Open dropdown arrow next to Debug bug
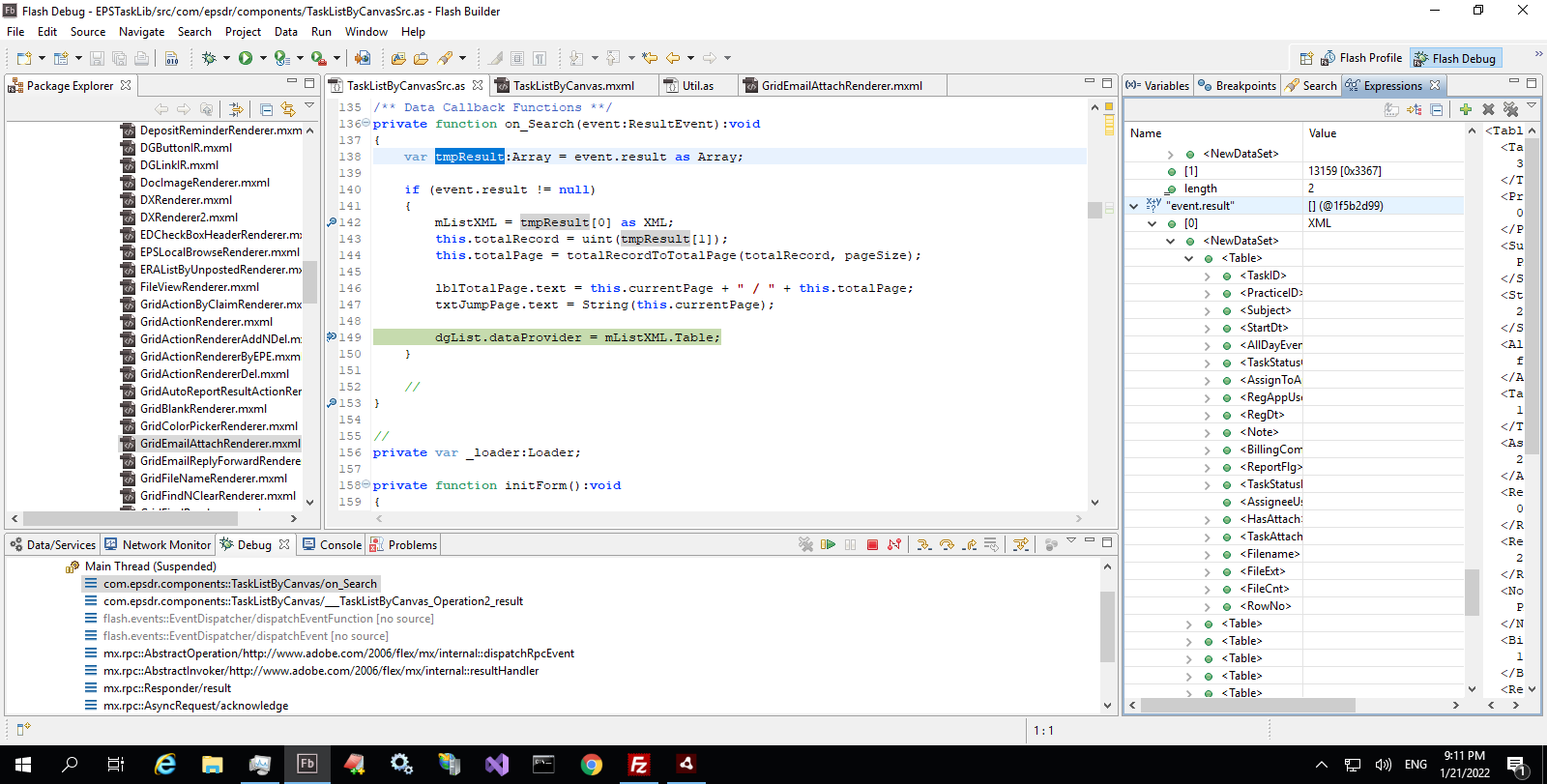Viewport: 1547px width, 784px height. [226, 58]
